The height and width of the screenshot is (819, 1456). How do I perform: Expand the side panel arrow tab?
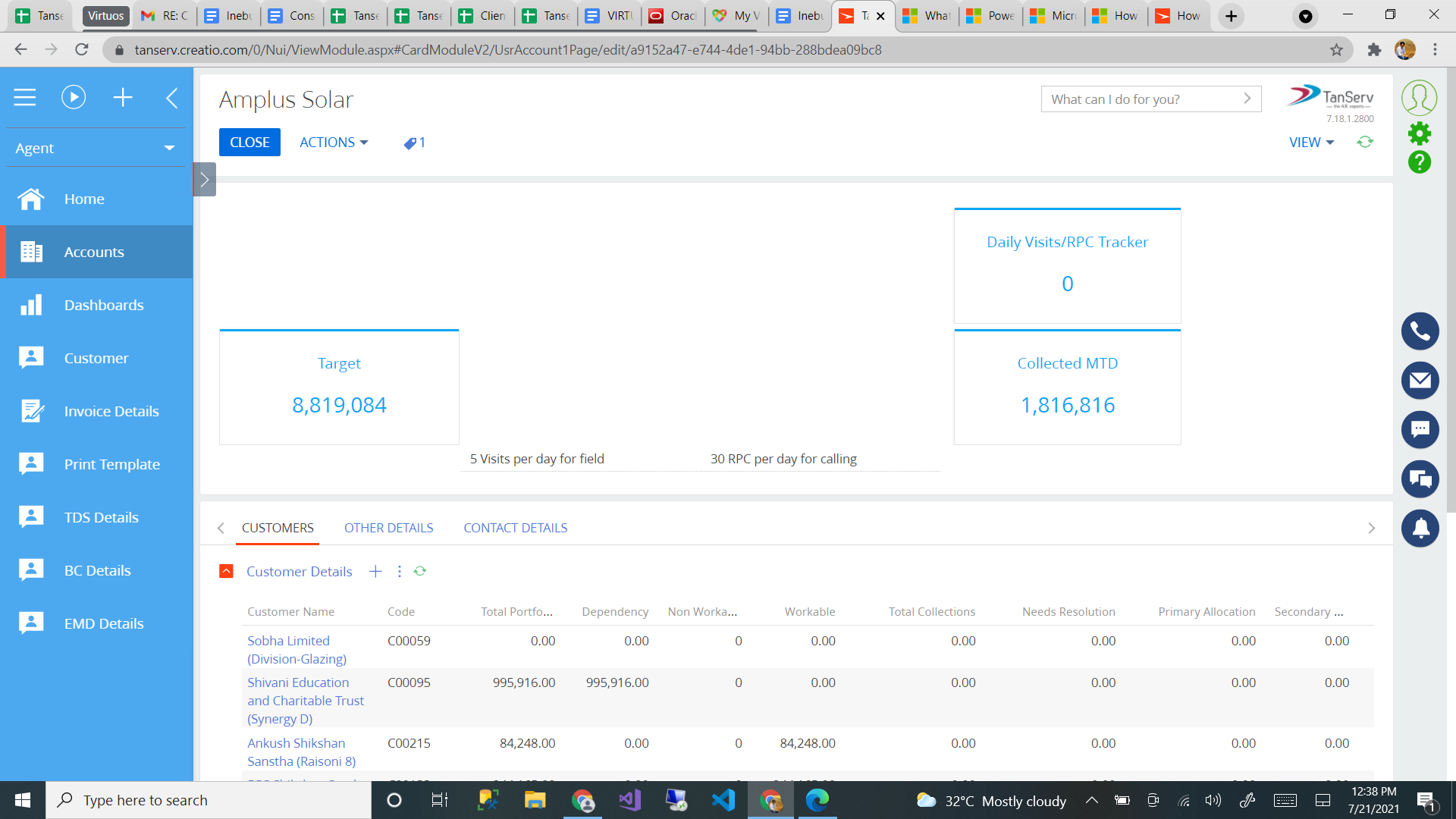point(205,180)
